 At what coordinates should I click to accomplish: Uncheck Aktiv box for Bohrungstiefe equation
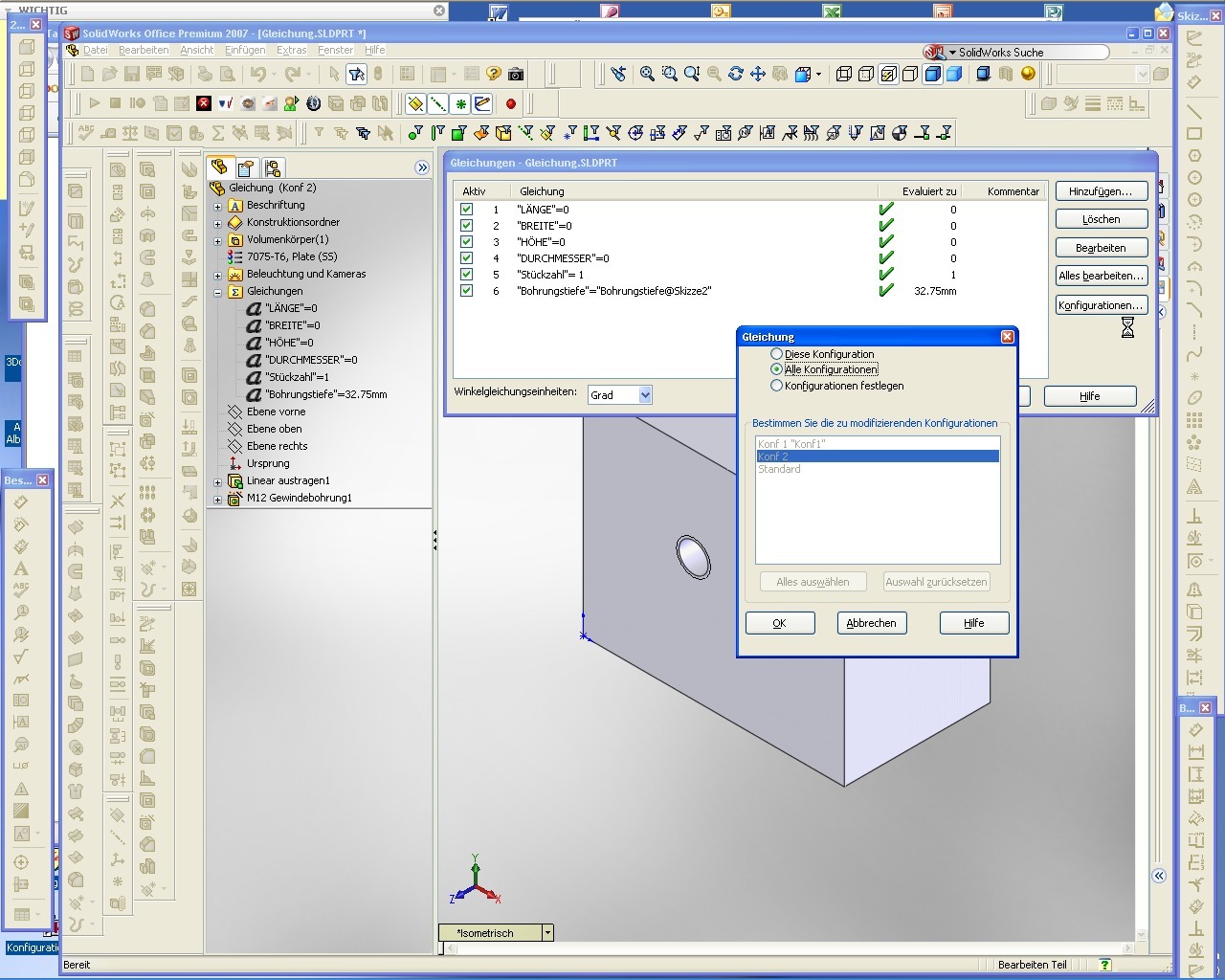pos(466,290)
